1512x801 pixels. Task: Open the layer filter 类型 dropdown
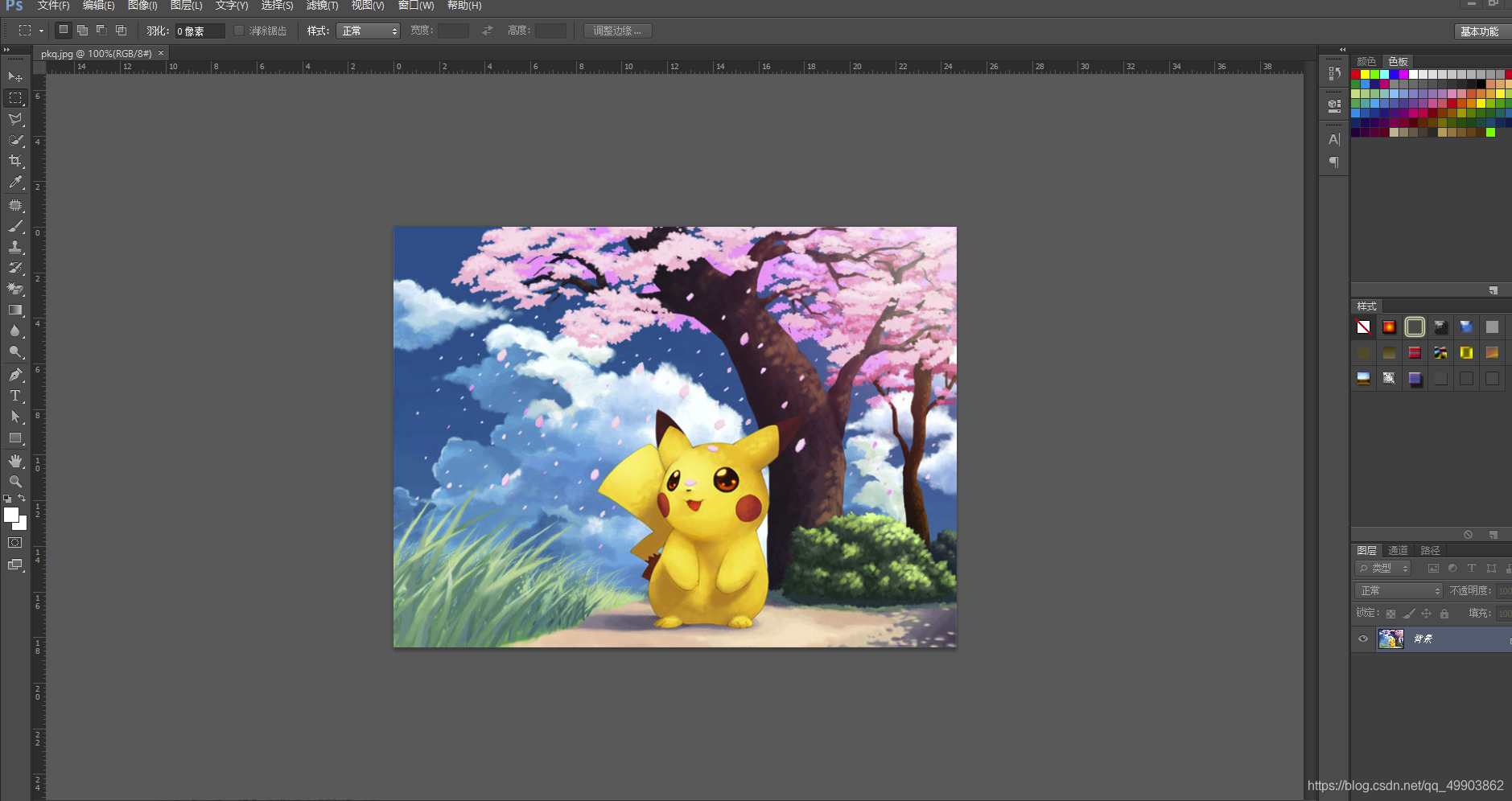coord(1383,569)
